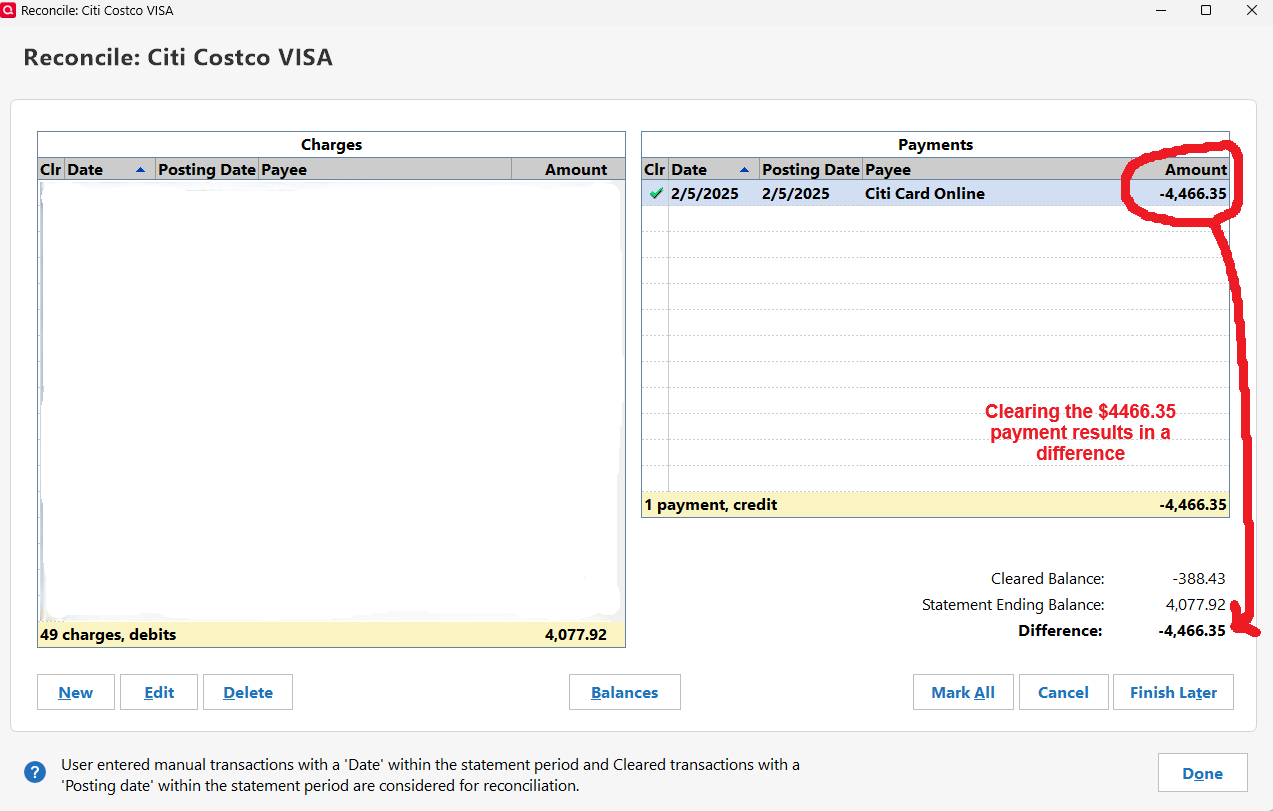Screen dimensions: 1273x811
Task: Click the Finish Later button
Action: point(1173,692)
